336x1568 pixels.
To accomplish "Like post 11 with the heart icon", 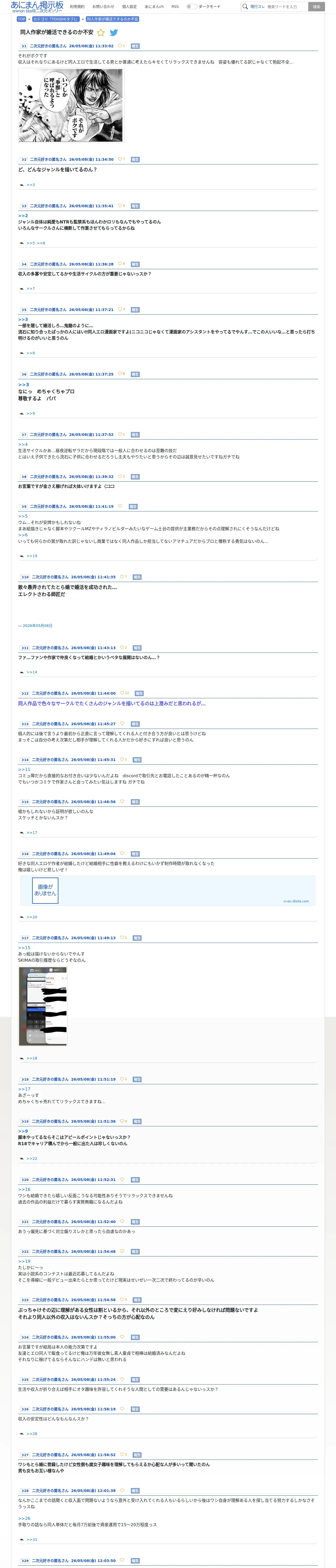I will tap(121, 648).
